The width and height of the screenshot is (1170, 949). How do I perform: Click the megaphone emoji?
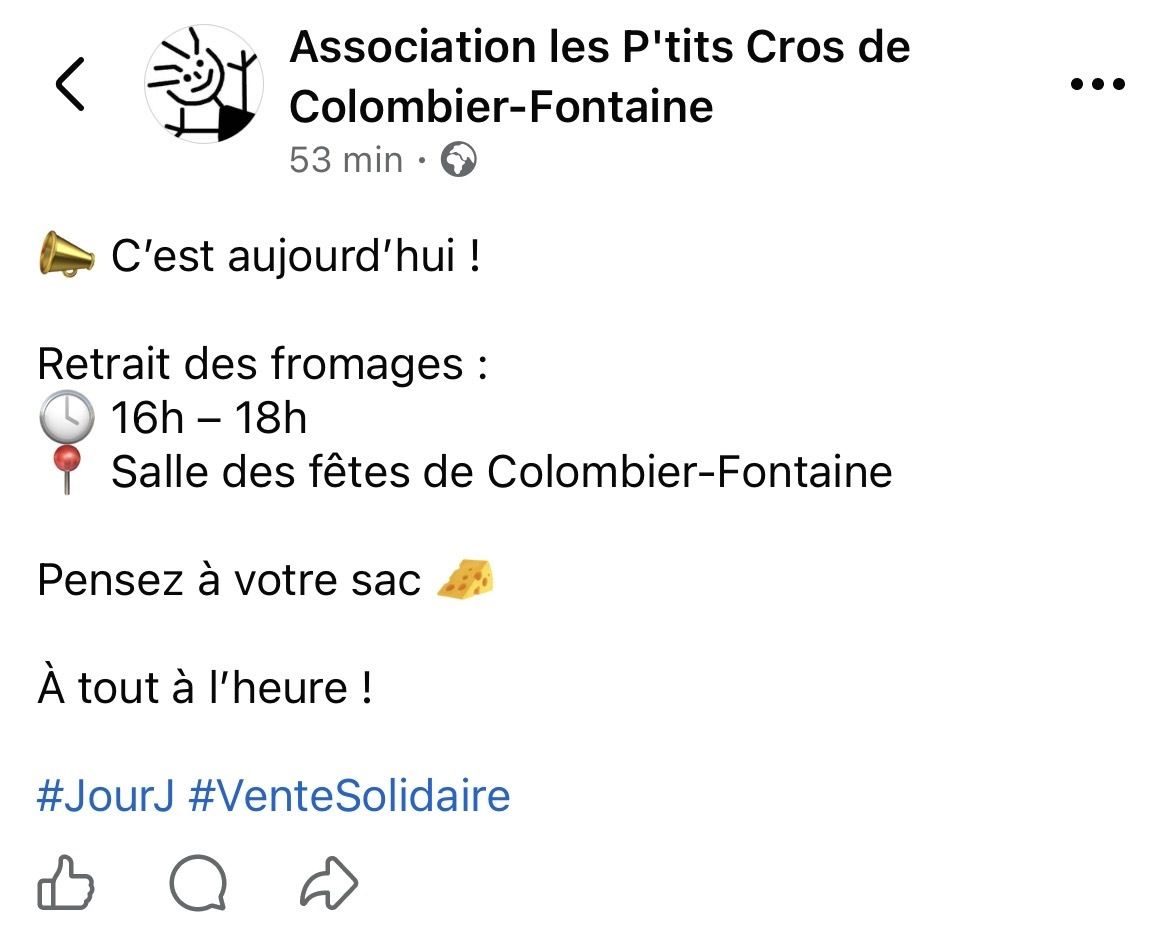point(66,257)
